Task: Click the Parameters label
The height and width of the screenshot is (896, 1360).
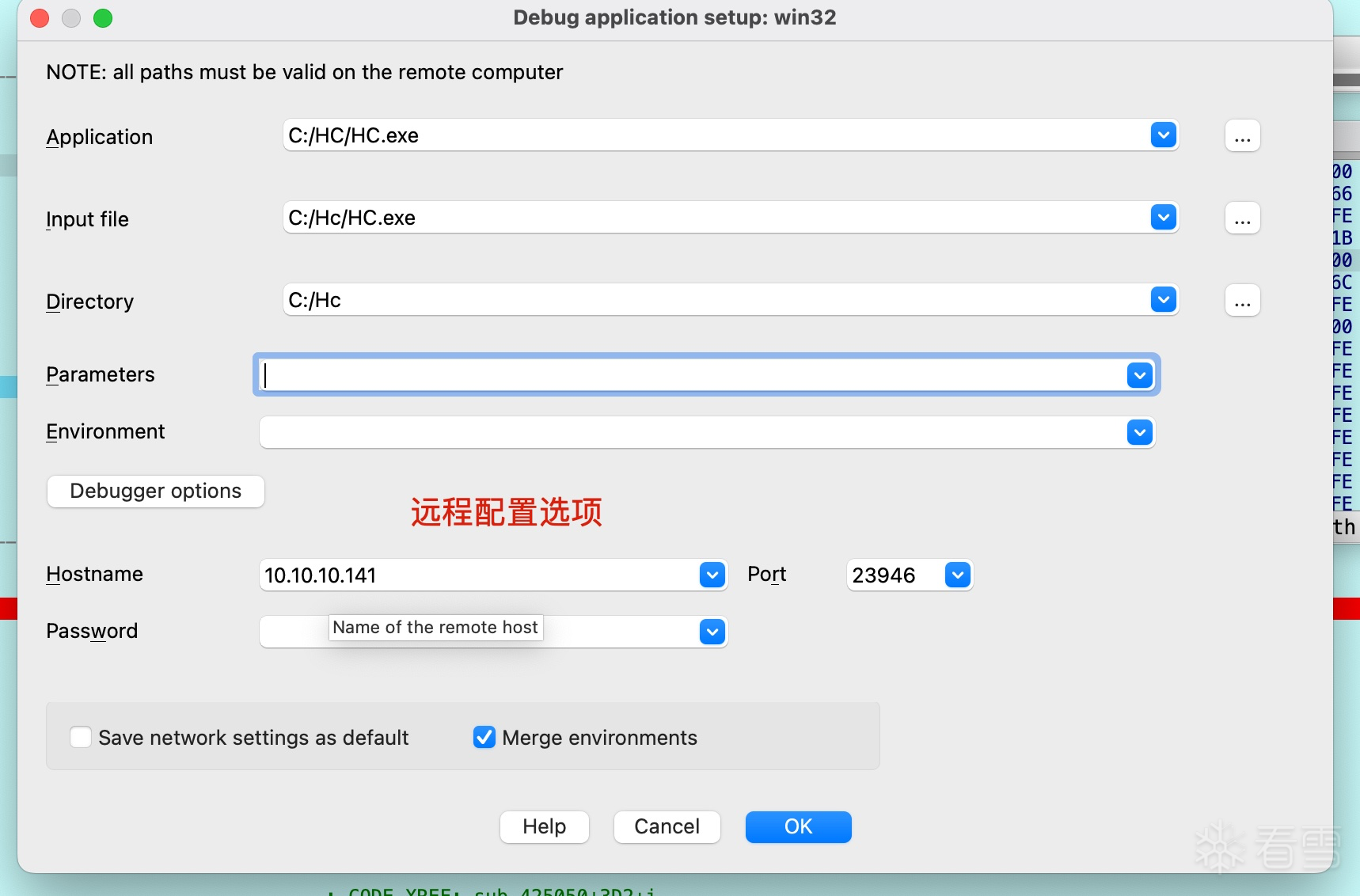Action: (x=101, y=374)
